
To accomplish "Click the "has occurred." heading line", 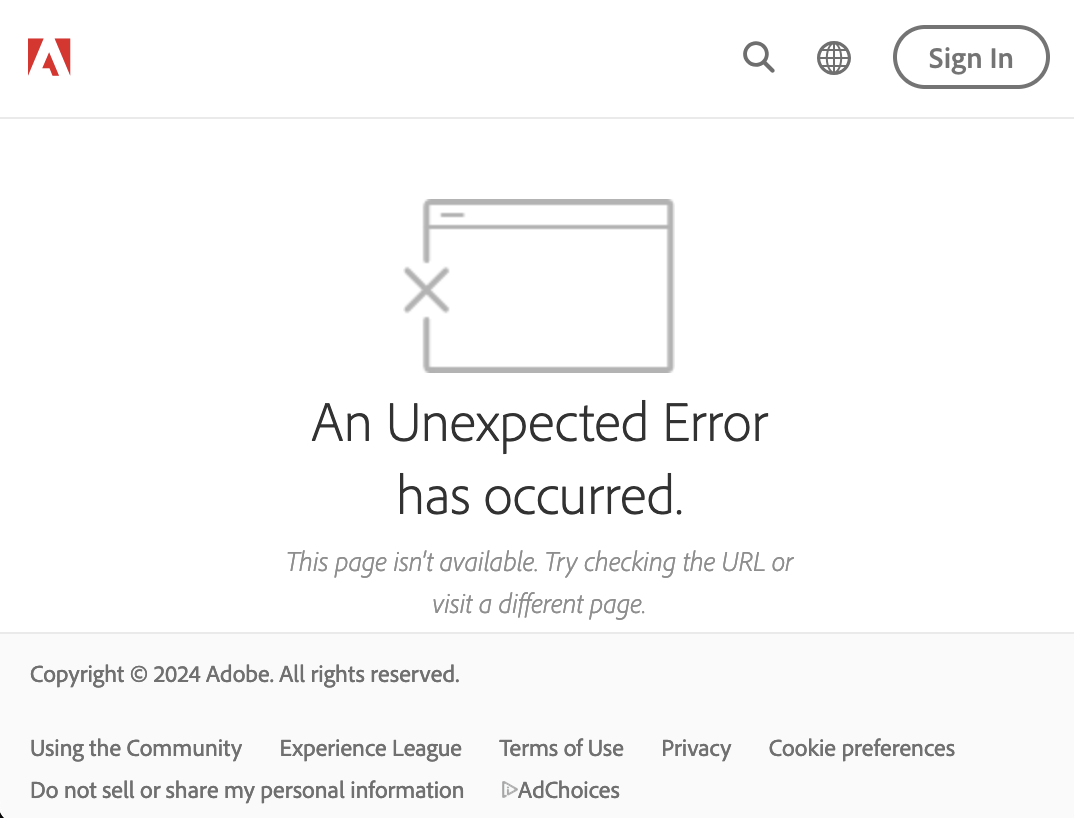I will [540, 494].
